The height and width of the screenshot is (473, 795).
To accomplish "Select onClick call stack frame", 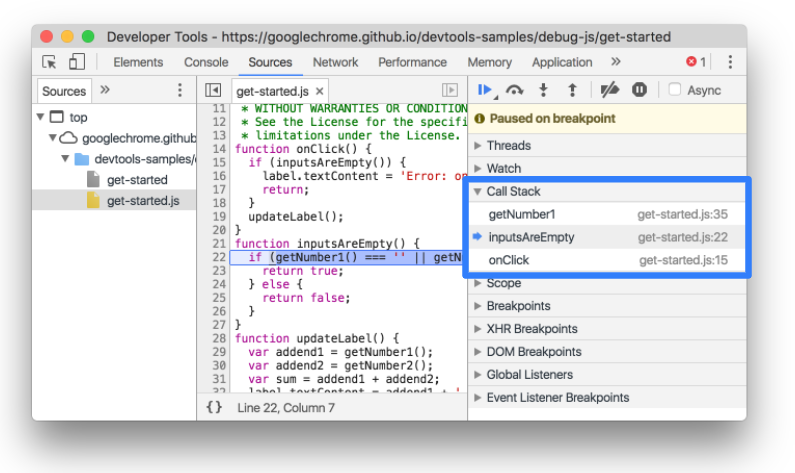I will pos(607,260).
